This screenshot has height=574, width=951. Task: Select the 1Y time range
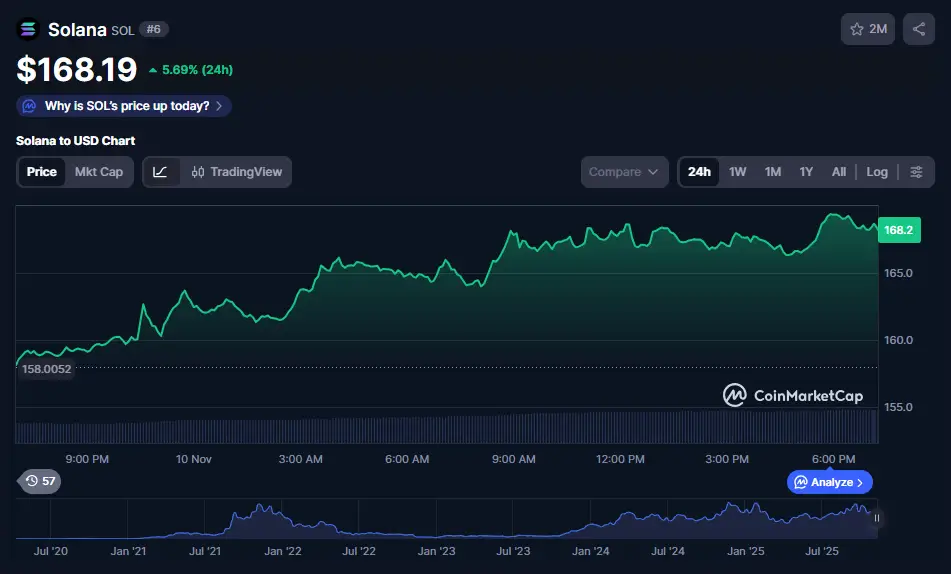coord(806,172)
